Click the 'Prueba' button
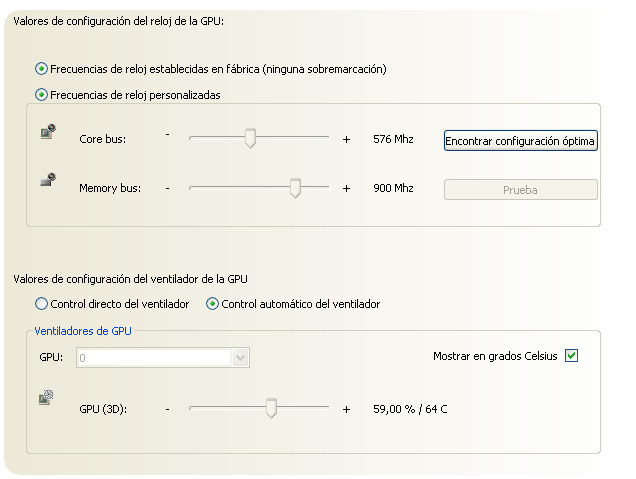Viewport: 636px width, 479px height. tap(520, 189)
